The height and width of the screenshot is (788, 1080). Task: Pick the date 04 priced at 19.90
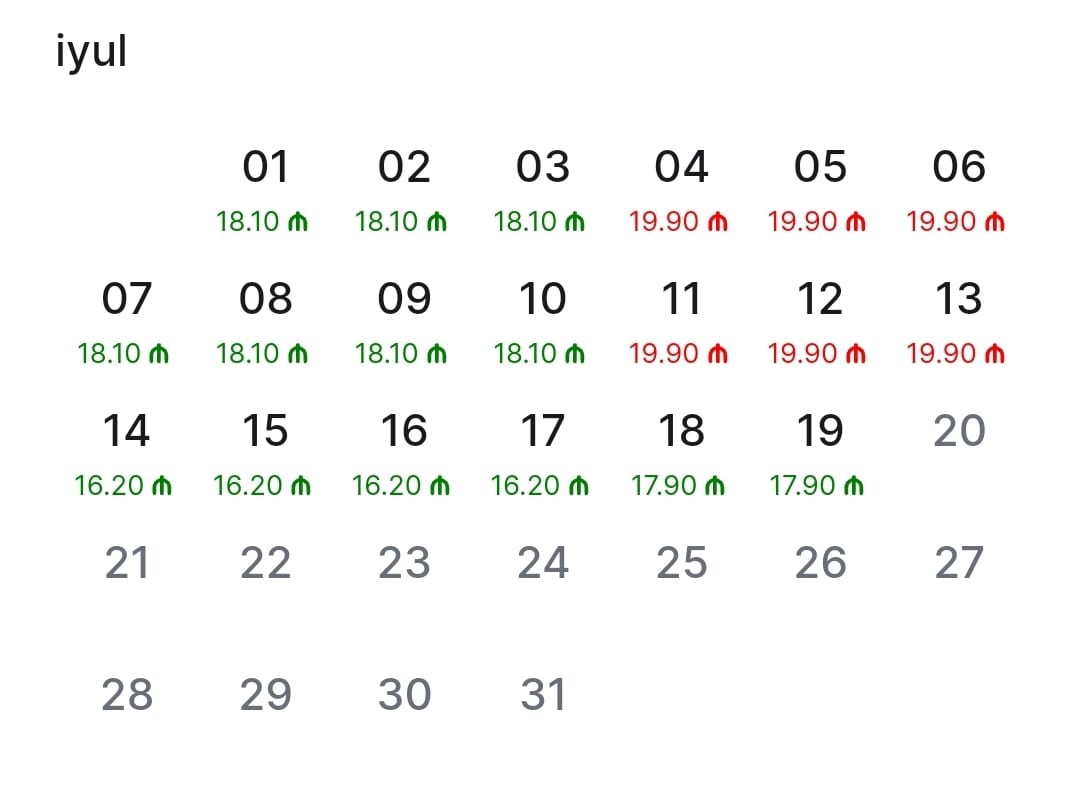pos(681,167)
